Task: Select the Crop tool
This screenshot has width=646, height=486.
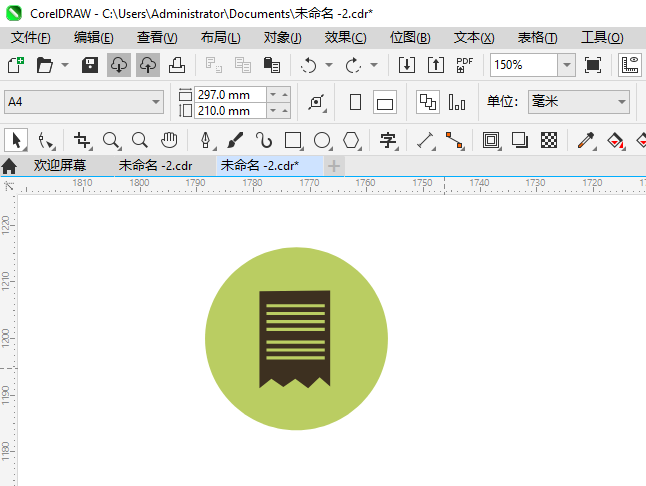Action: click(82, 140)
